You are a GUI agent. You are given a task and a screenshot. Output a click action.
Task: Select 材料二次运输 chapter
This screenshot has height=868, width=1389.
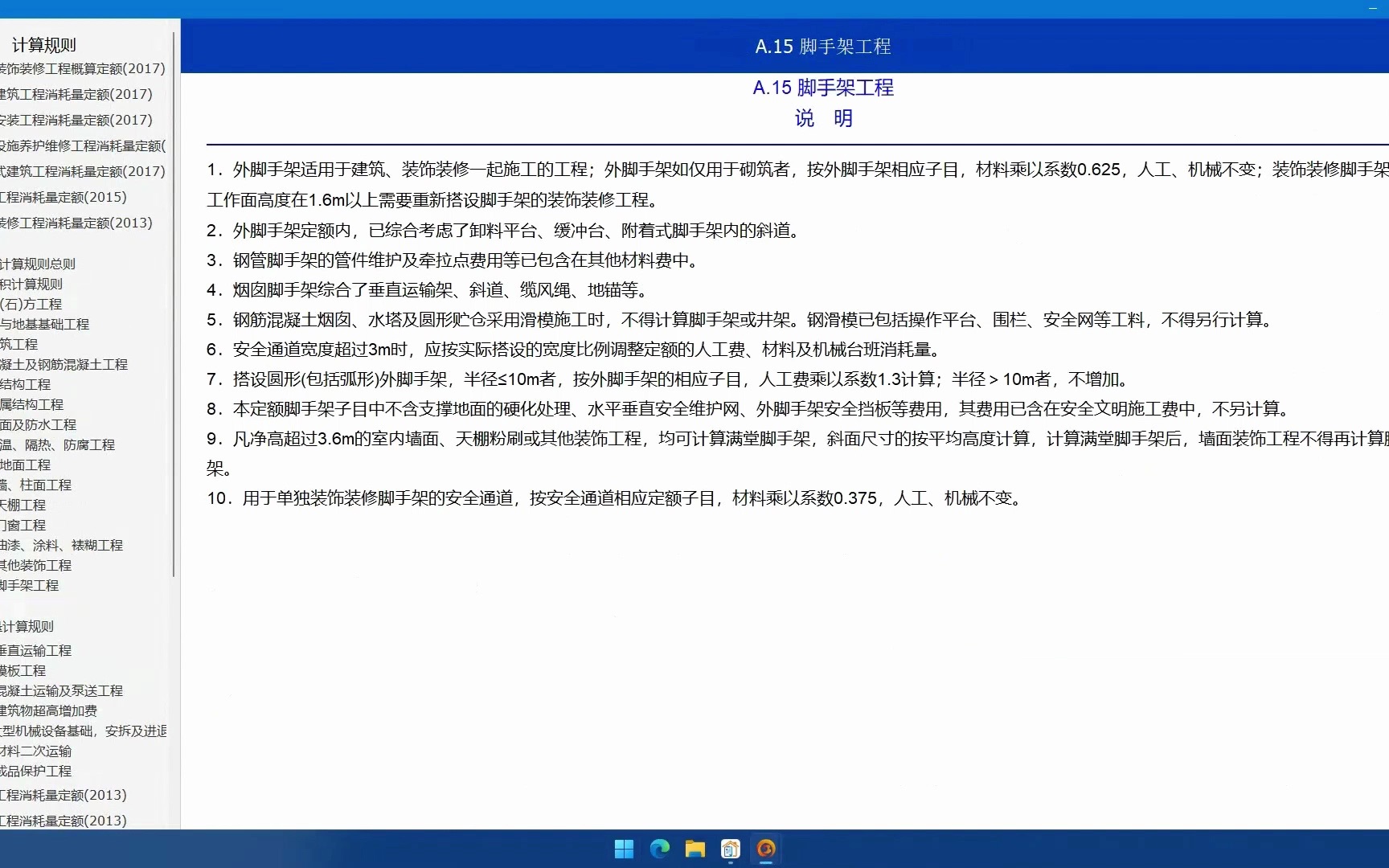point(35,751)
